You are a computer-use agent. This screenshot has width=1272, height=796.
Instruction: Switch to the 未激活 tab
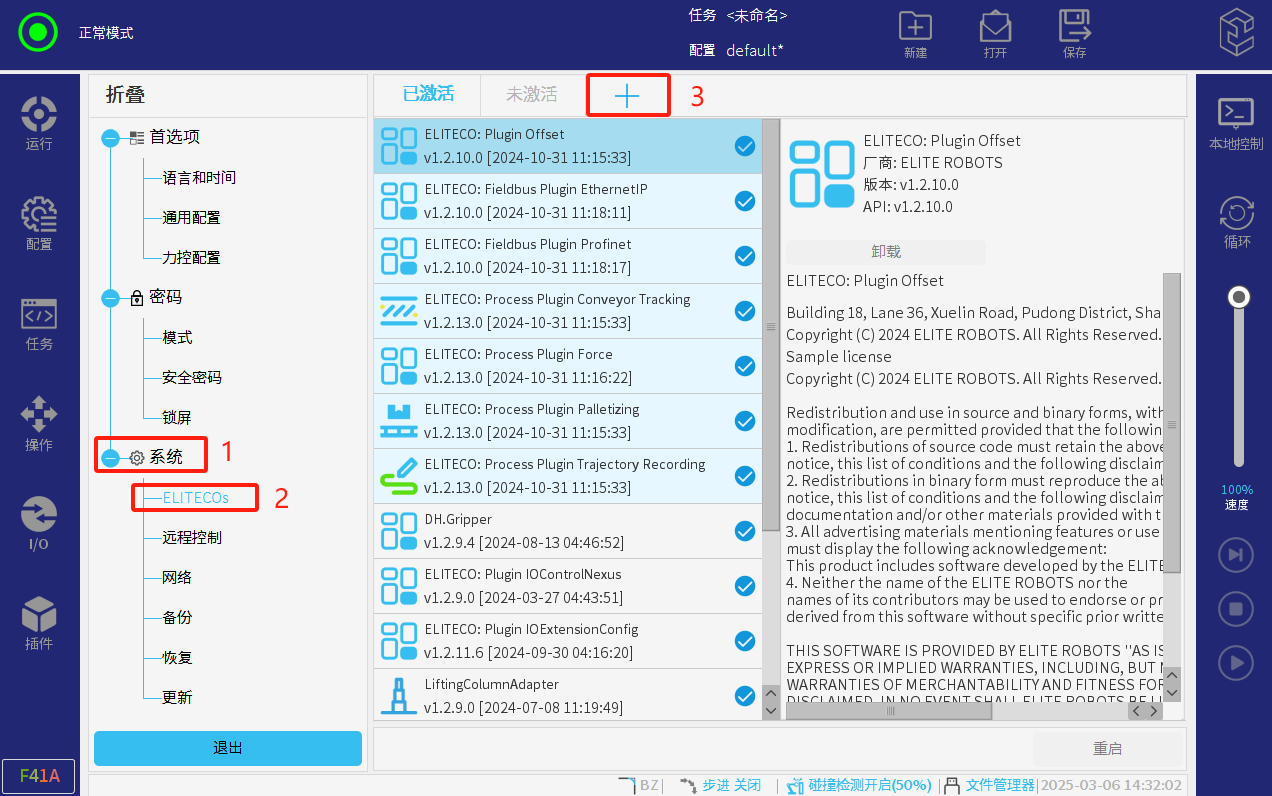pos(531,95)
